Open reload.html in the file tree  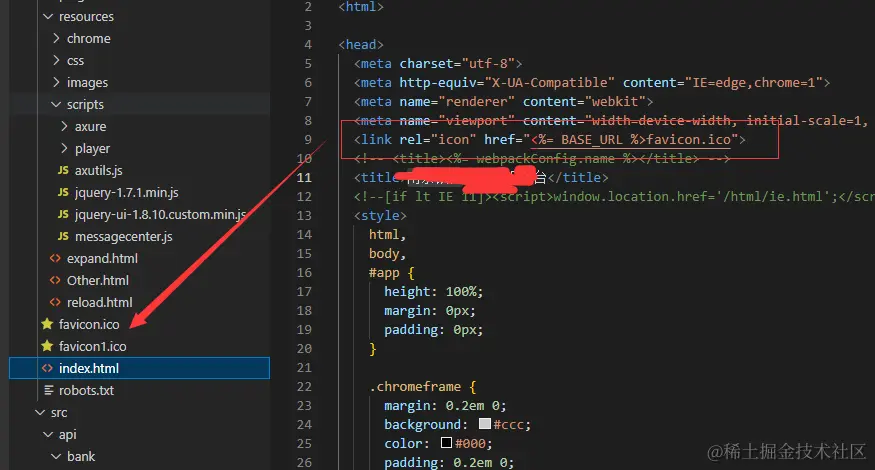pyautogui.click(x=100, y=303)
